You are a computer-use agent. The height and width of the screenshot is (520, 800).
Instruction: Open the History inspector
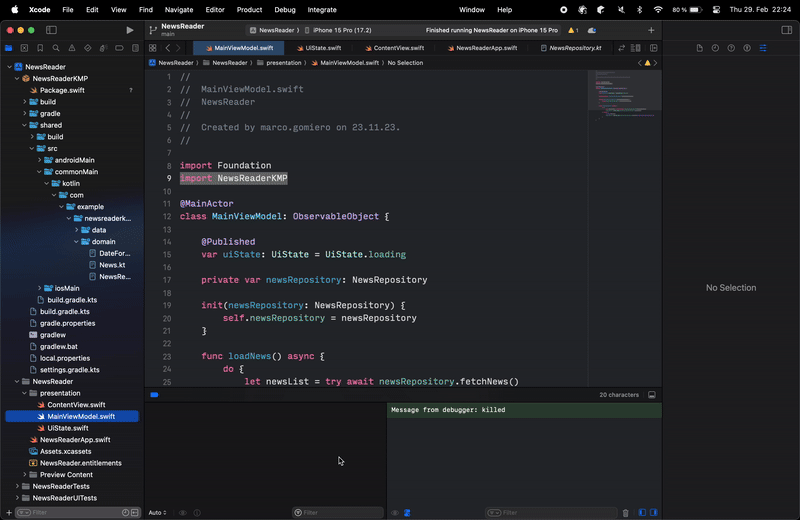pyautogui.click(x=715, y=48)
